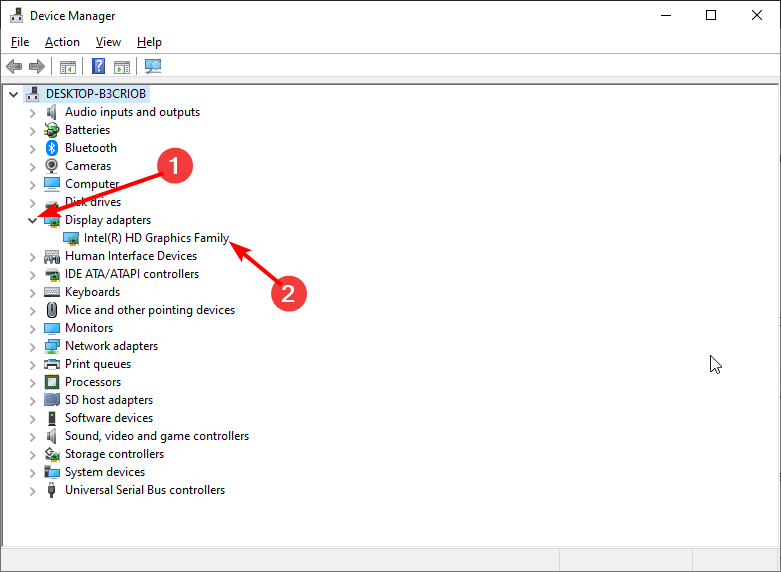The height and width of the screenshot is (572, 781).
Task: Click the Universal Serial Bus controllers USB icon
Action: 51,490
